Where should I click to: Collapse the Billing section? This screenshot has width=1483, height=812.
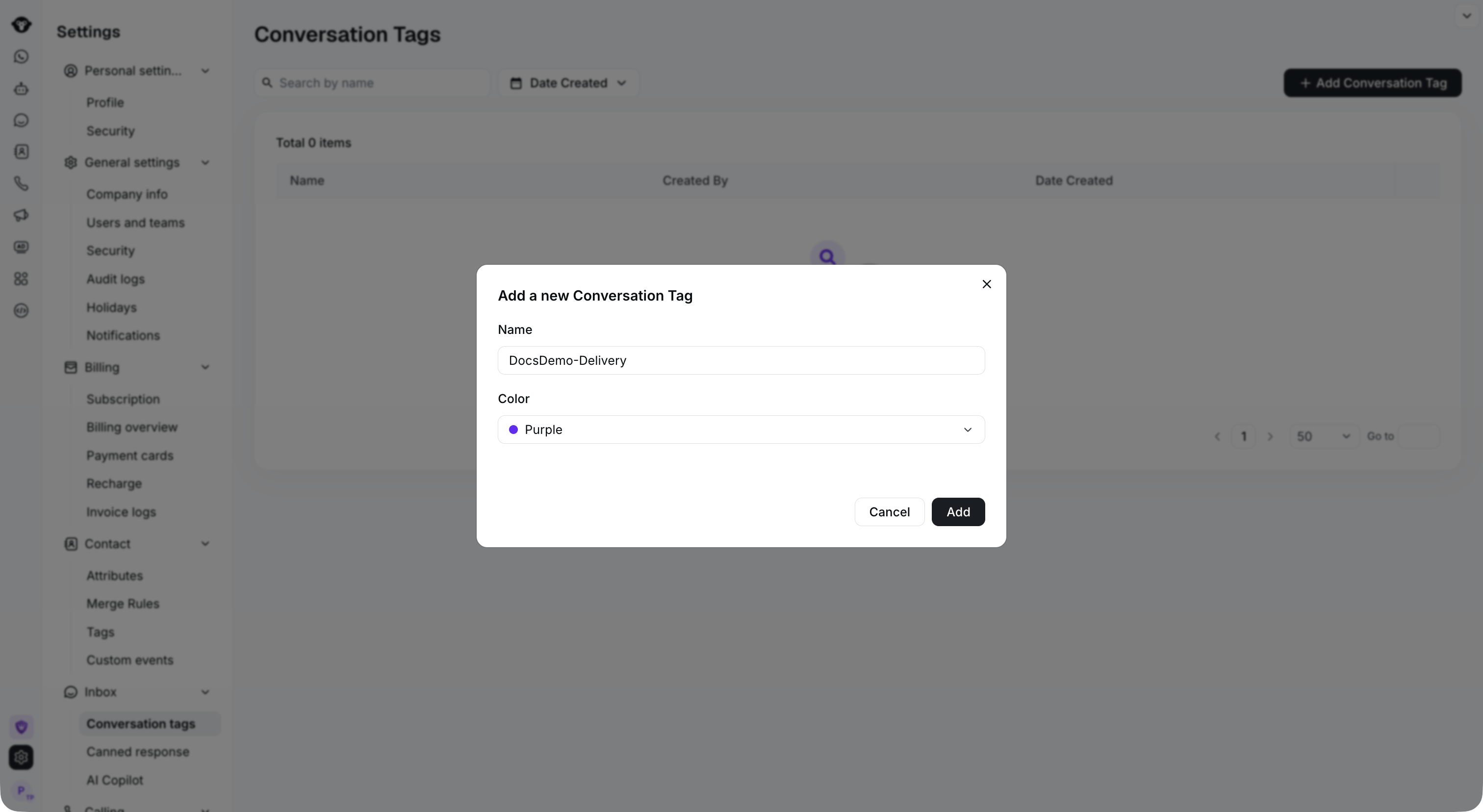point(205,367)
